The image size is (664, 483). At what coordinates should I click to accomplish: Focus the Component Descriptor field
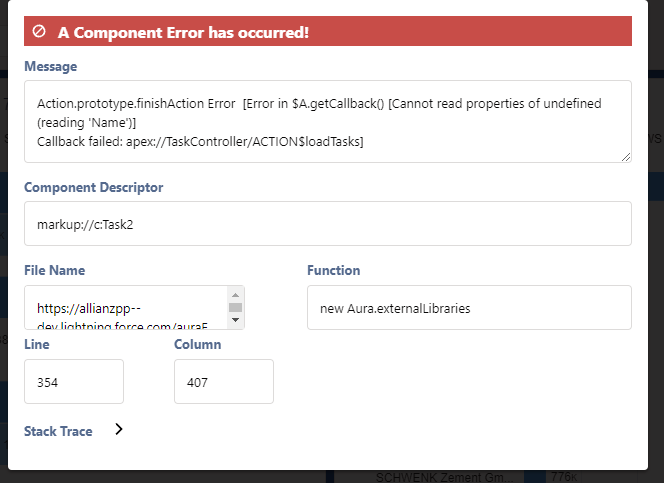coord(327,224)
